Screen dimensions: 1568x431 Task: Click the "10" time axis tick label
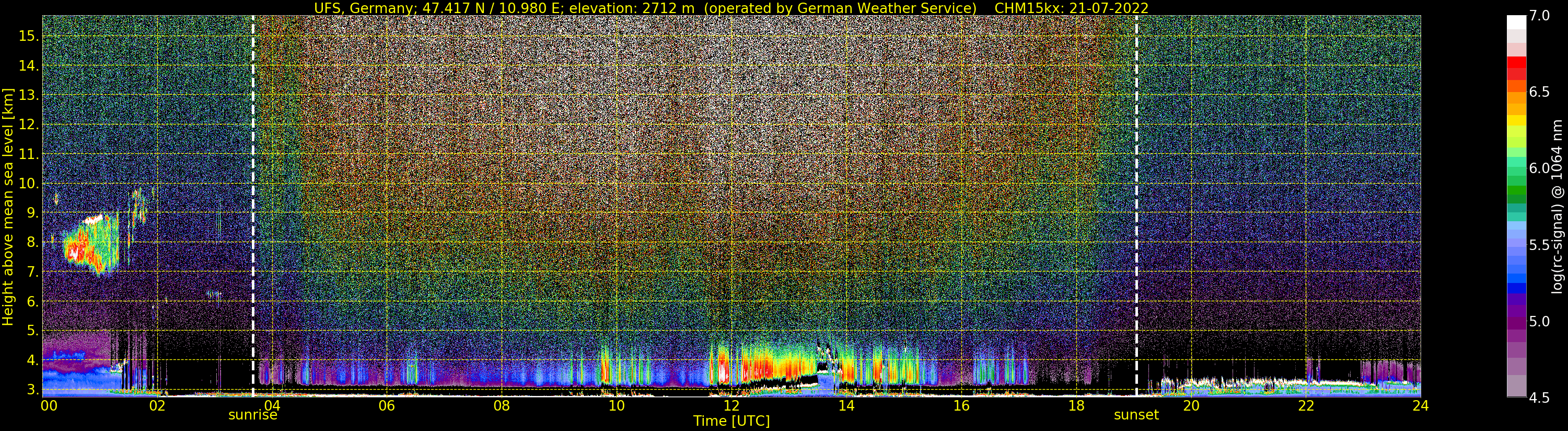coord(617,406)
